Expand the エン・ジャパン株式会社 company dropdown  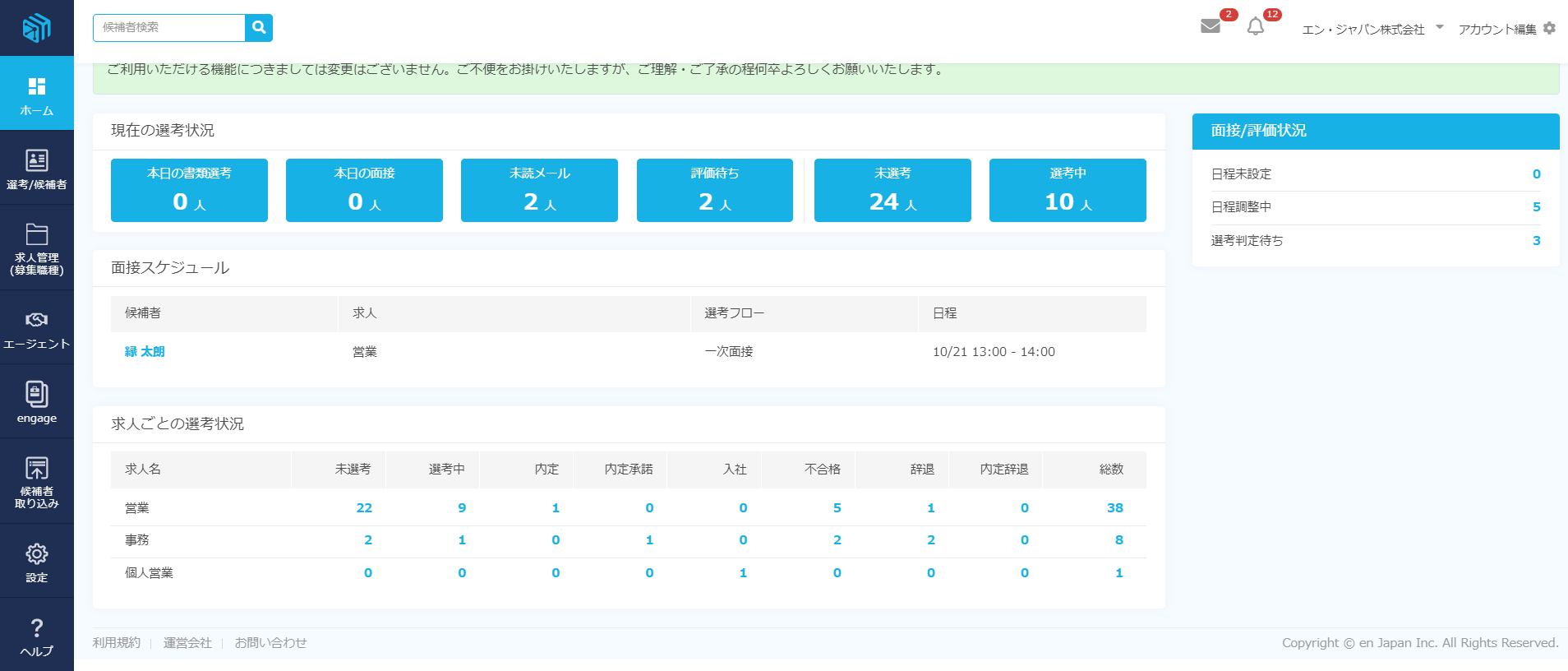click(1372, 29)
